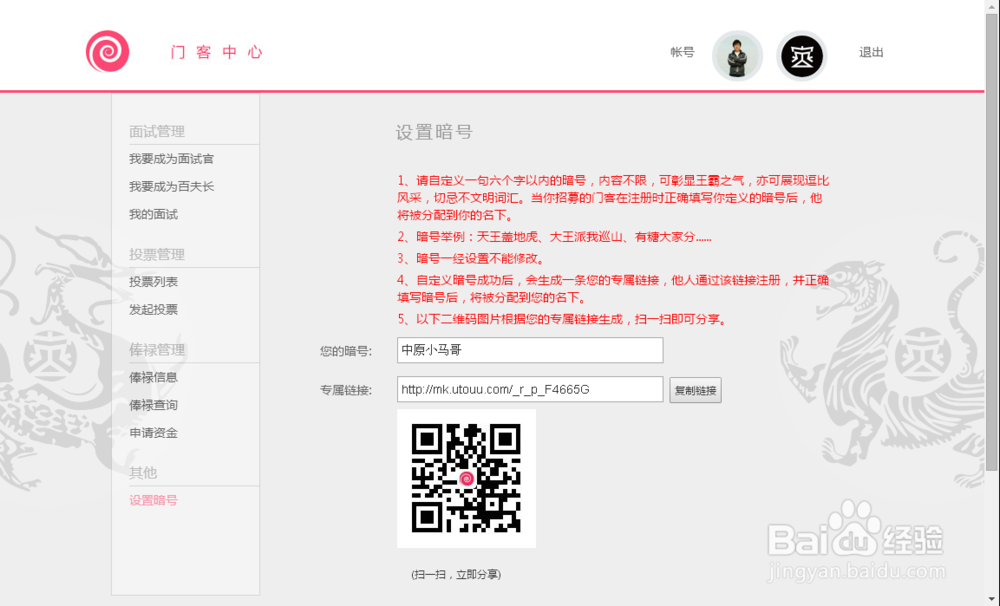Click the scrollbar down arrow icon
Viewport: 1000px width, 606px height.
coord(993,597)
